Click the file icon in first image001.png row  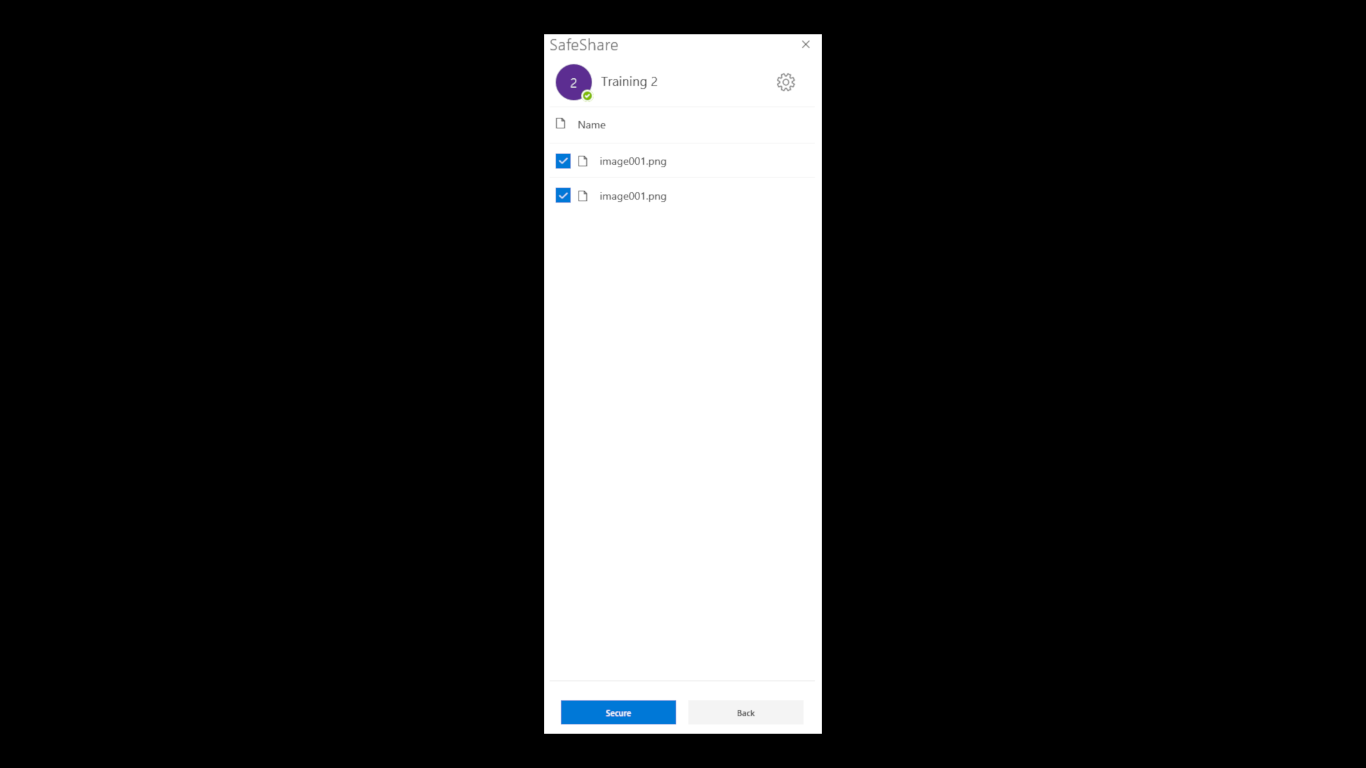pos(583,161)
